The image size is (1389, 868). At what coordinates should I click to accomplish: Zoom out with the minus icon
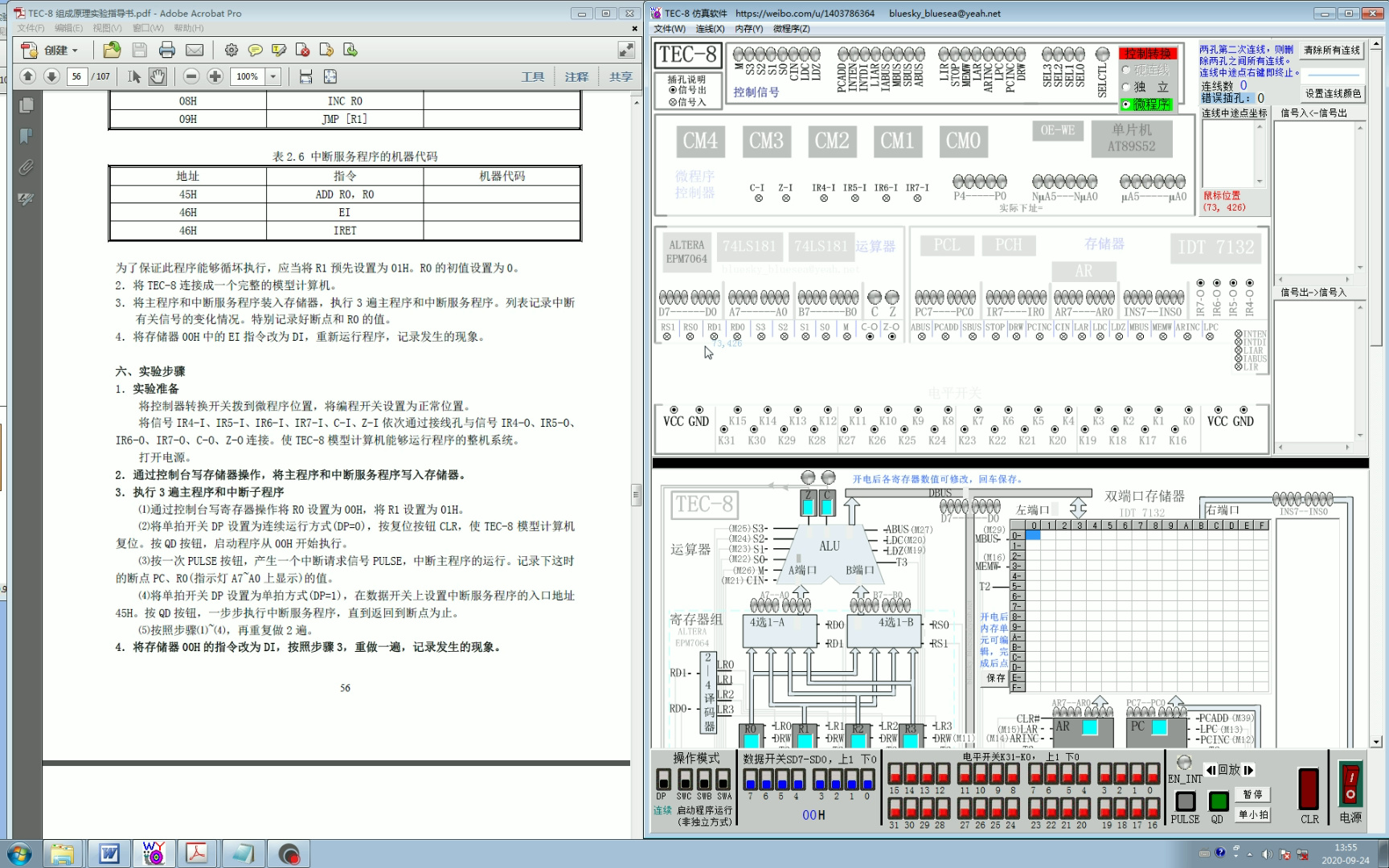click(x=191, y=76)
